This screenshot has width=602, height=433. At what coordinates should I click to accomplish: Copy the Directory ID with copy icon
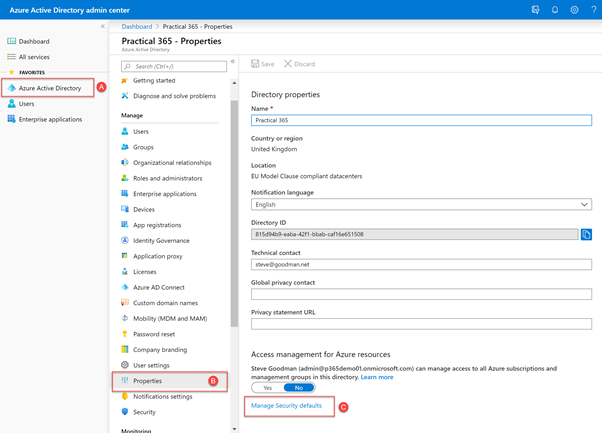click(x=586, y=234)
